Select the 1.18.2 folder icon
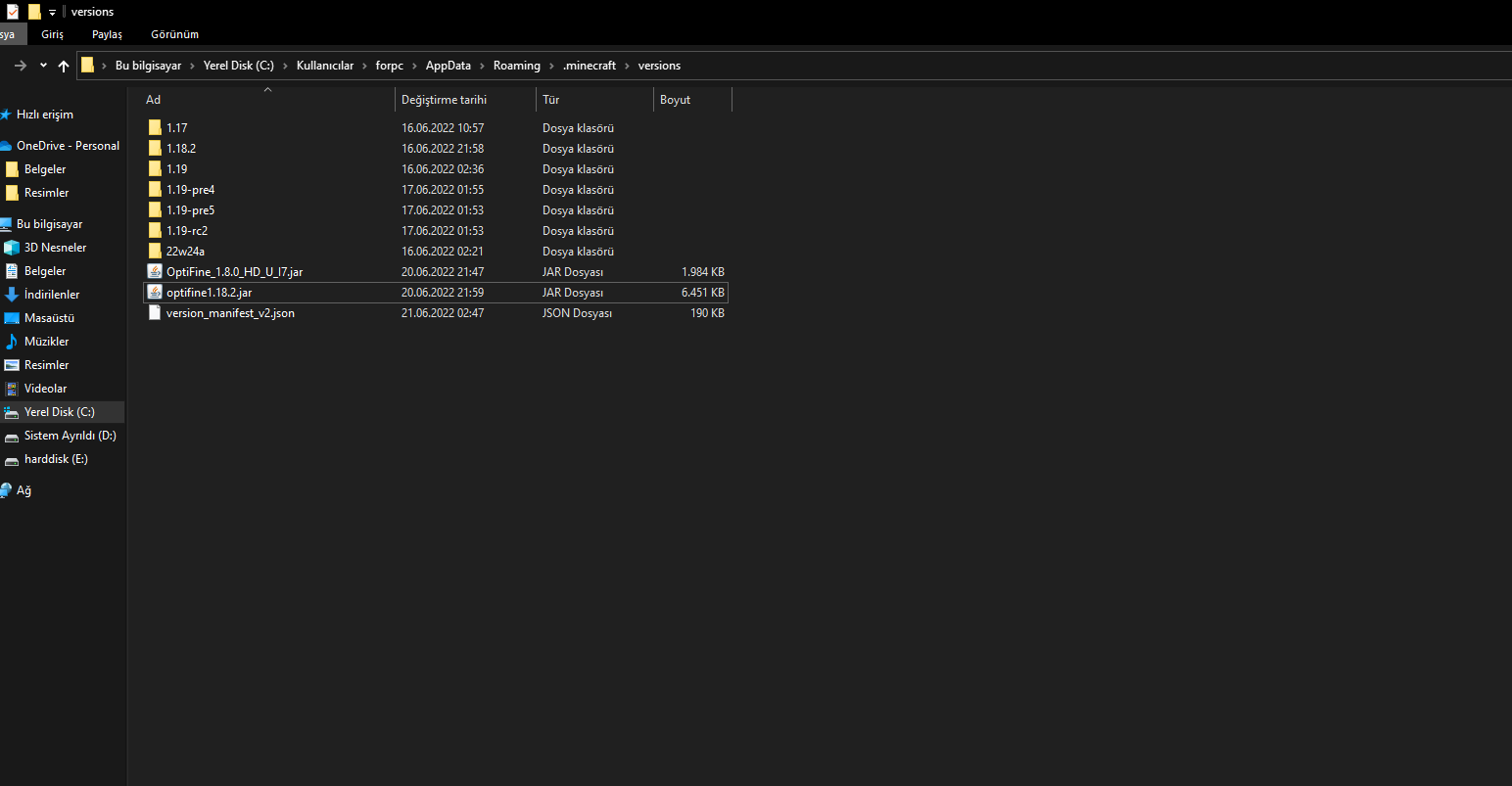1512x786 pixels. coord(155,149)
